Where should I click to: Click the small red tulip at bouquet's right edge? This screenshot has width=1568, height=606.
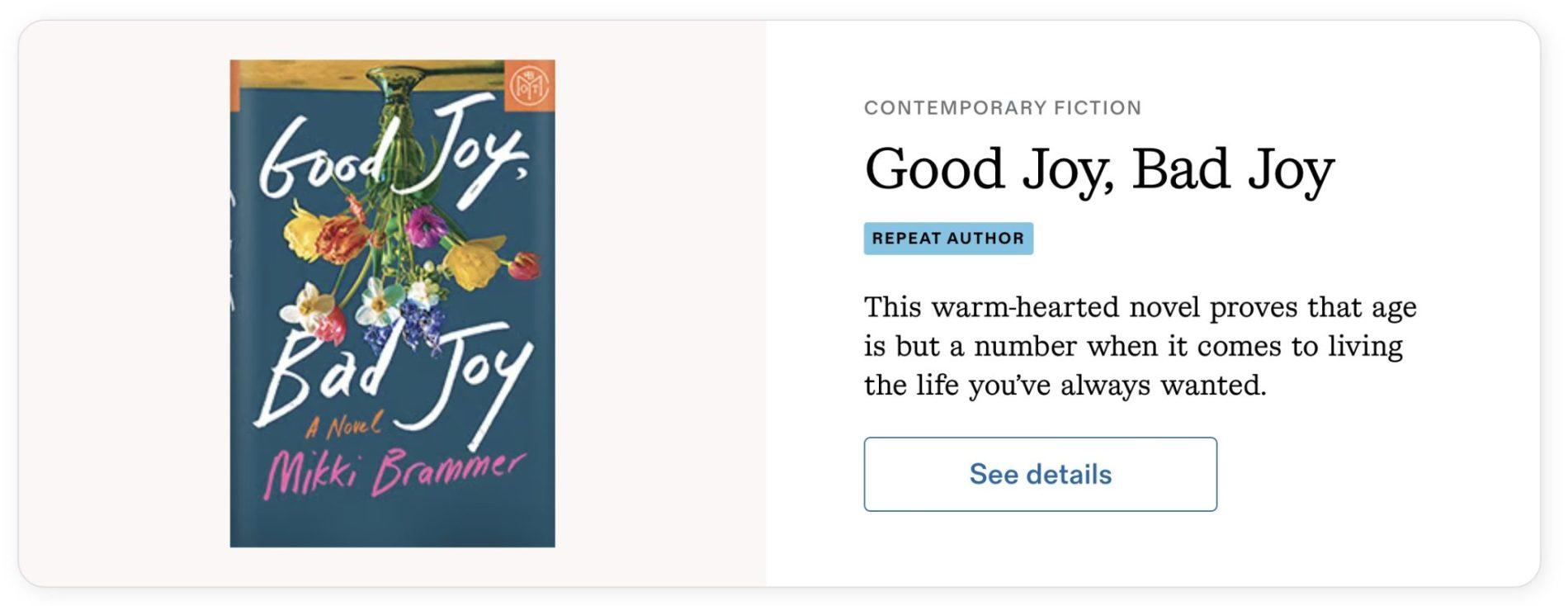526,264
